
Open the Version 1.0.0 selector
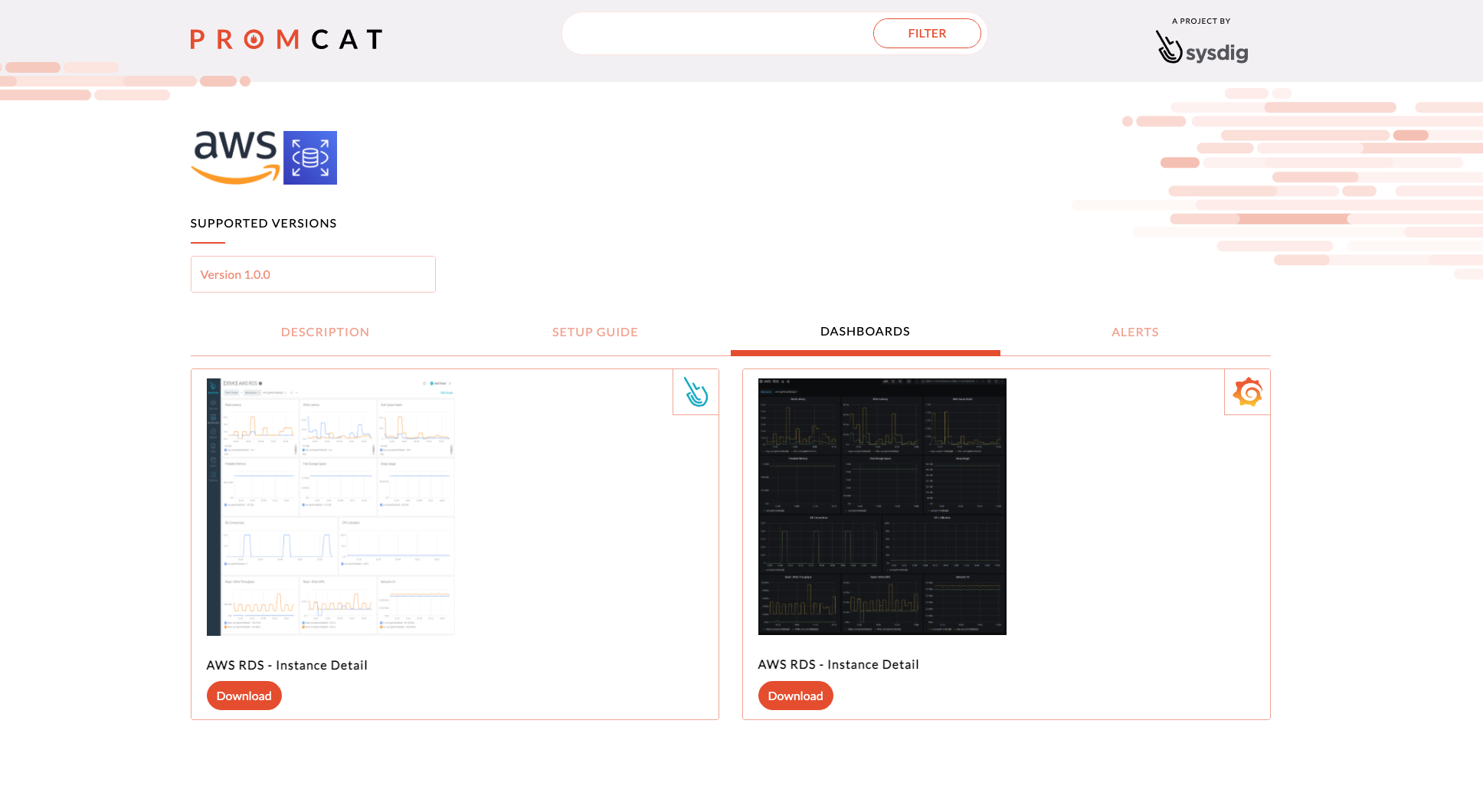point(313,274)
